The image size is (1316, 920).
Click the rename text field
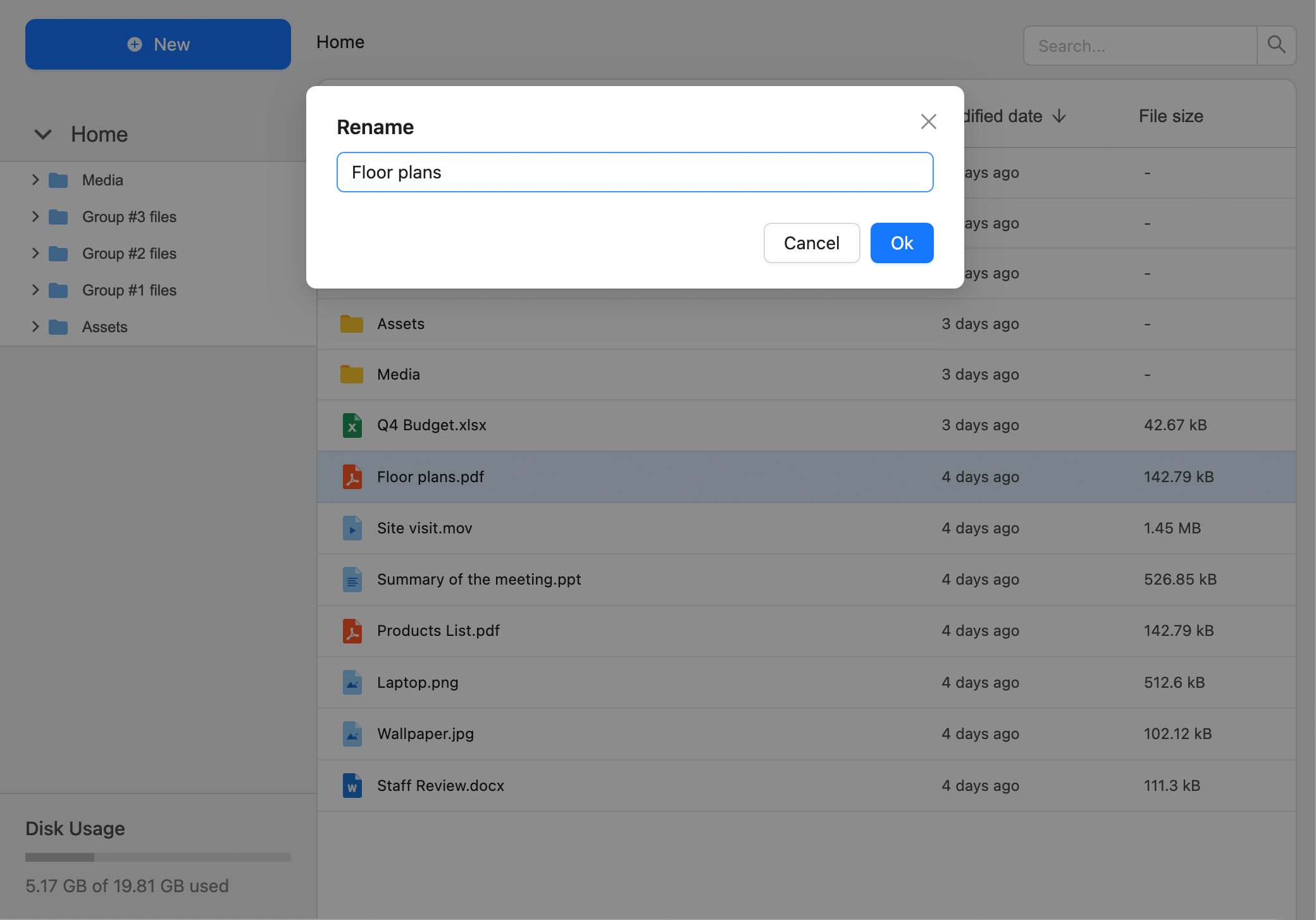[635, 172]
